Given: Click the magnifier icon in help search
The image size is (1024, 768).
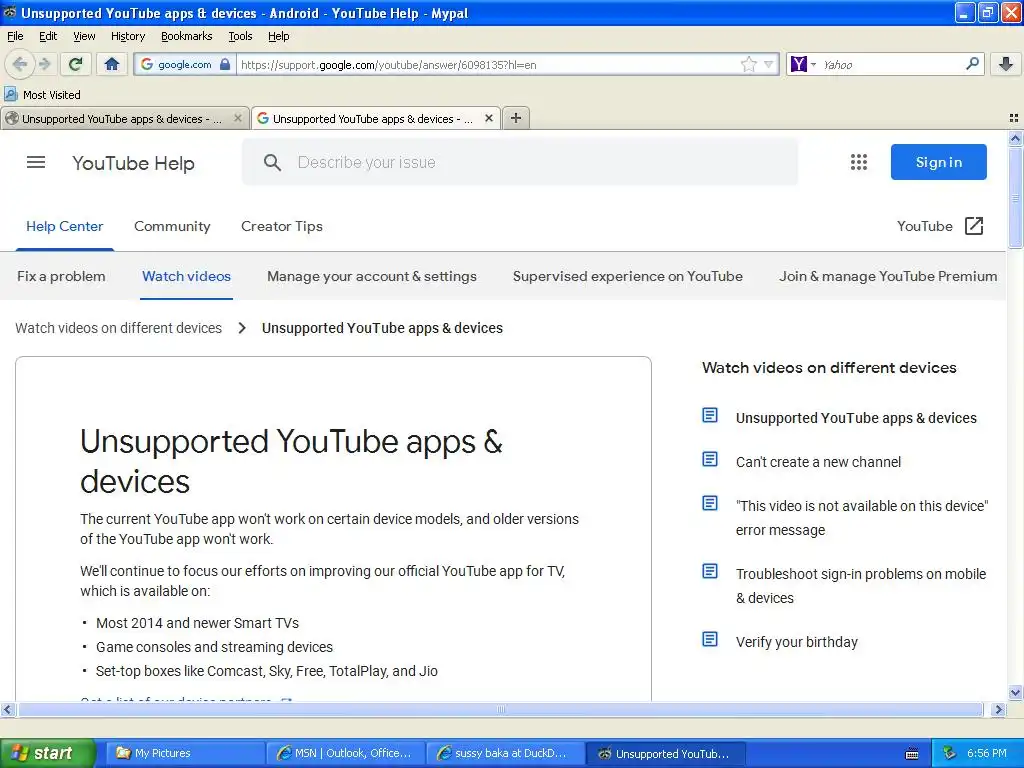Looking at the screenshot, I should [272, 163].
